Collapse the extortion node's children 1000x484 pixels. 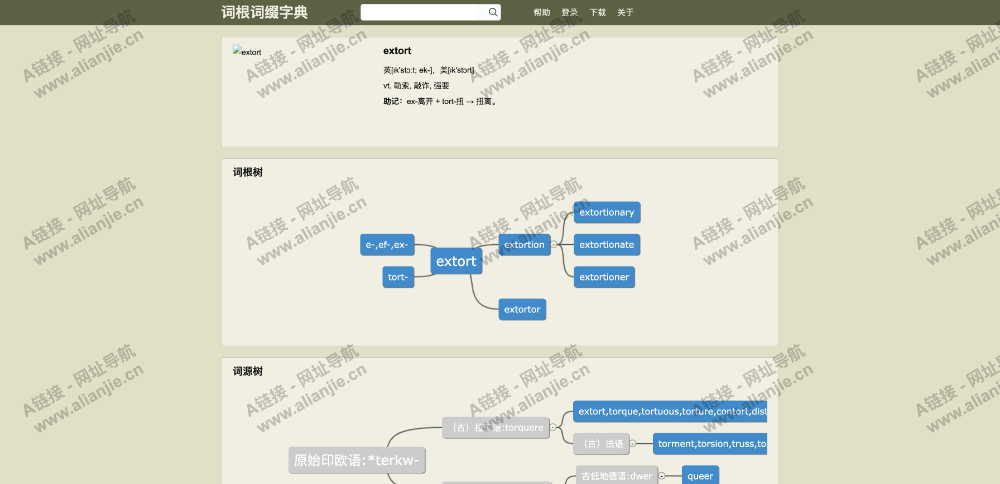pos(554,245)
